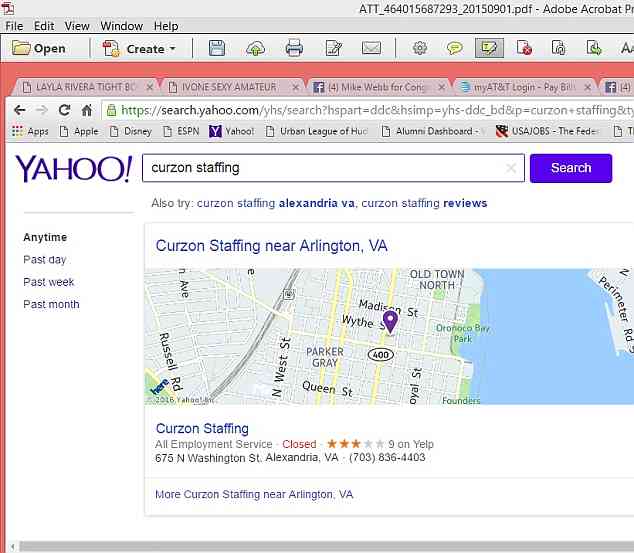
Task: Select the Past week filter
Action: coord(49,282)
